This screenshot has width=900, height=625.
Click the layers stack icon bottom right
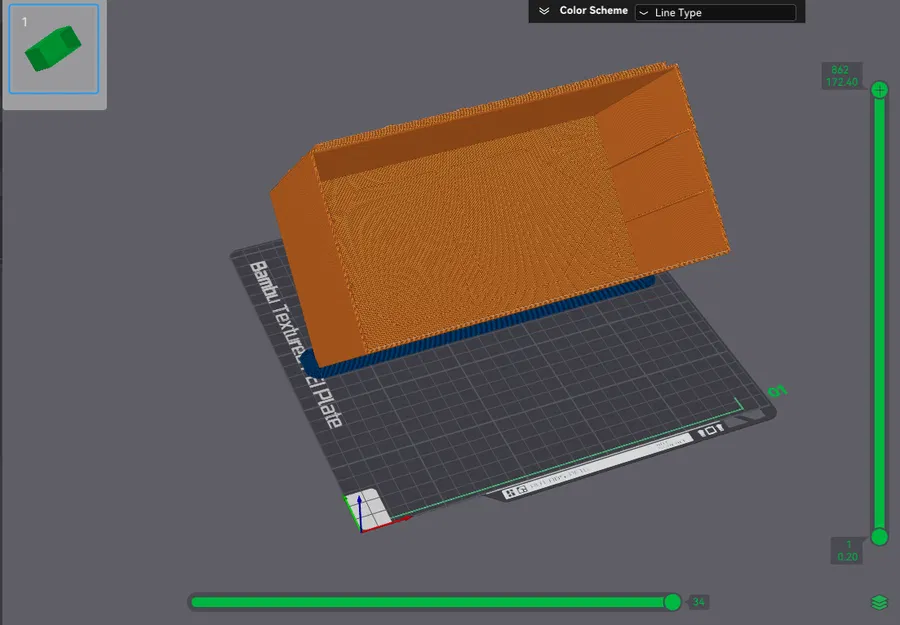879,602
